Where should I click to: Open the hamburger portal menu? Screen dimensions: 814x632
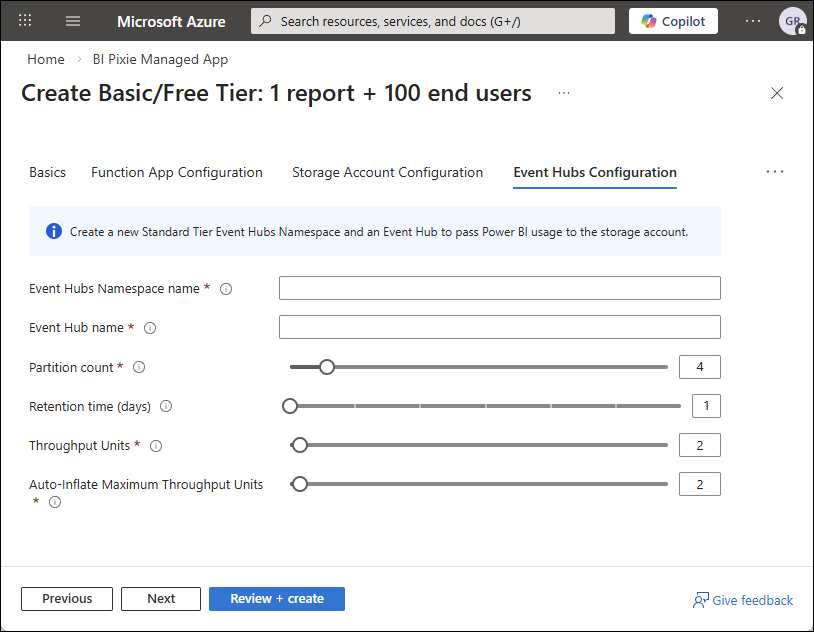pos(73,21)
